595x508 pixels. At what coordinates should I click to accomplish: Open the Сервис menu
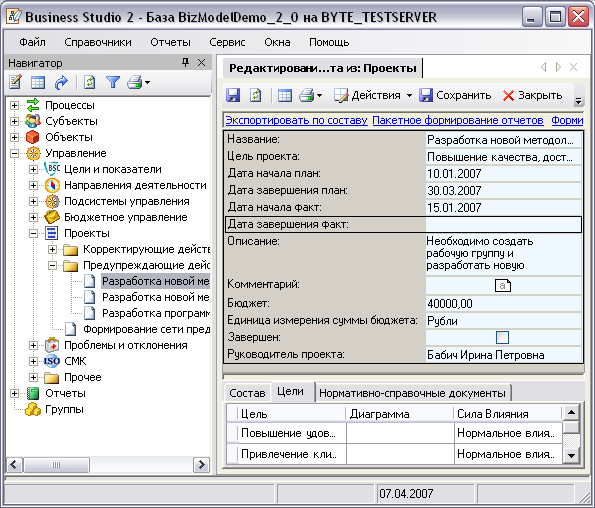(227, 42)
